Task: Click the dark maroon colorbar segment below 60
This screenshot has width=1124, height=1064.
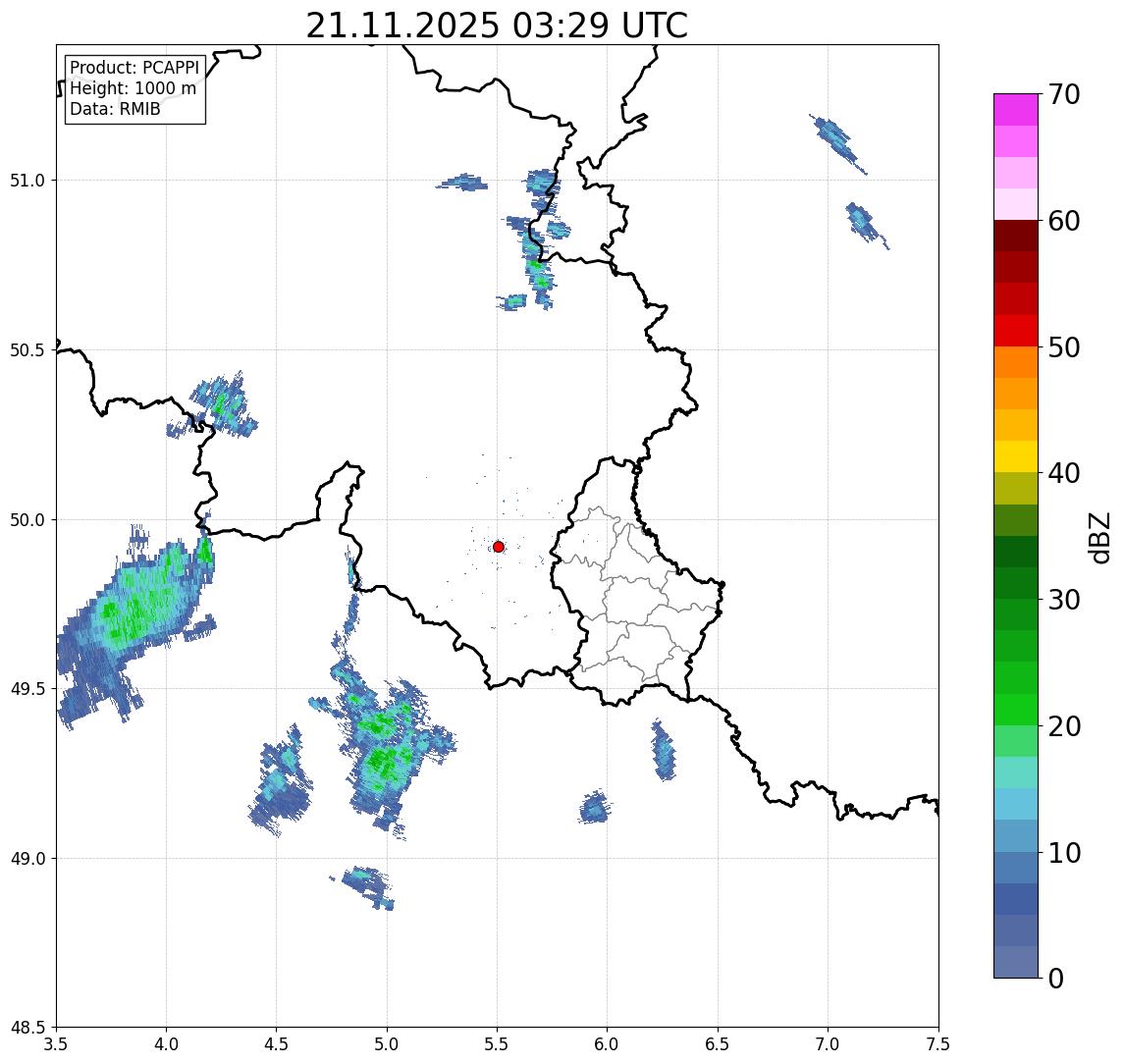Action: tap(1016, 236)
